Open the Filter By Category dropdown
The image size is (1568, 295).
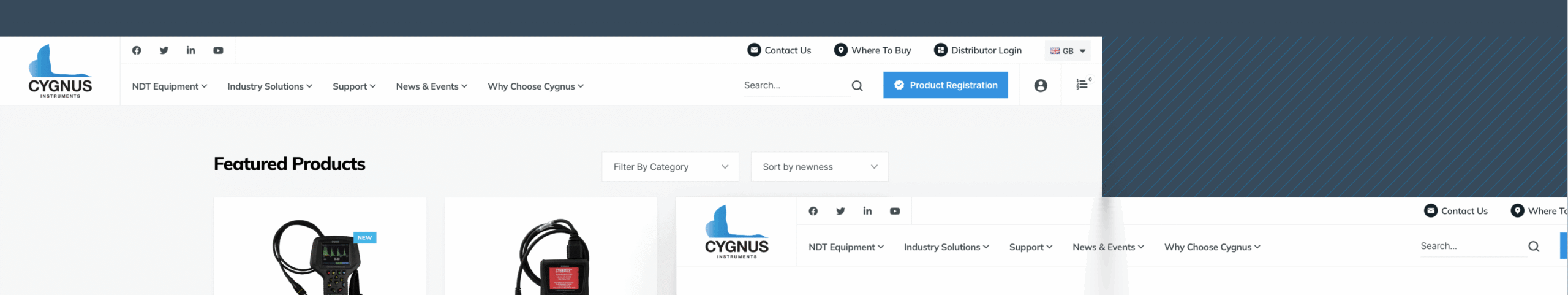click(670, 167)
